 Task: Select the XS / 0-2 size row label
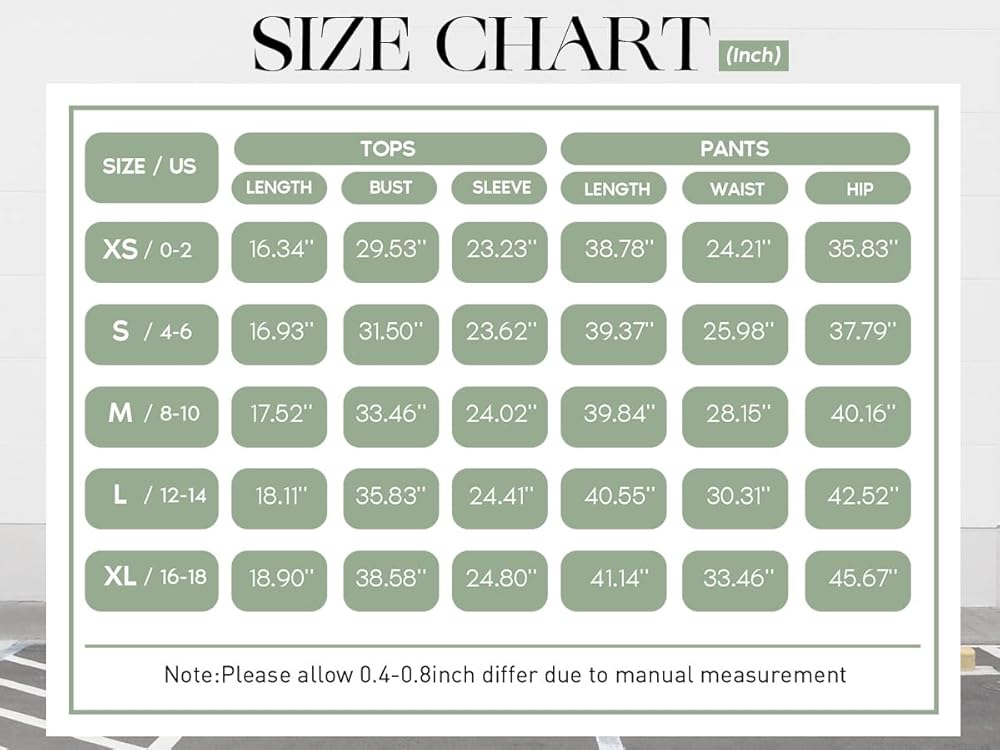pos(151,250)
